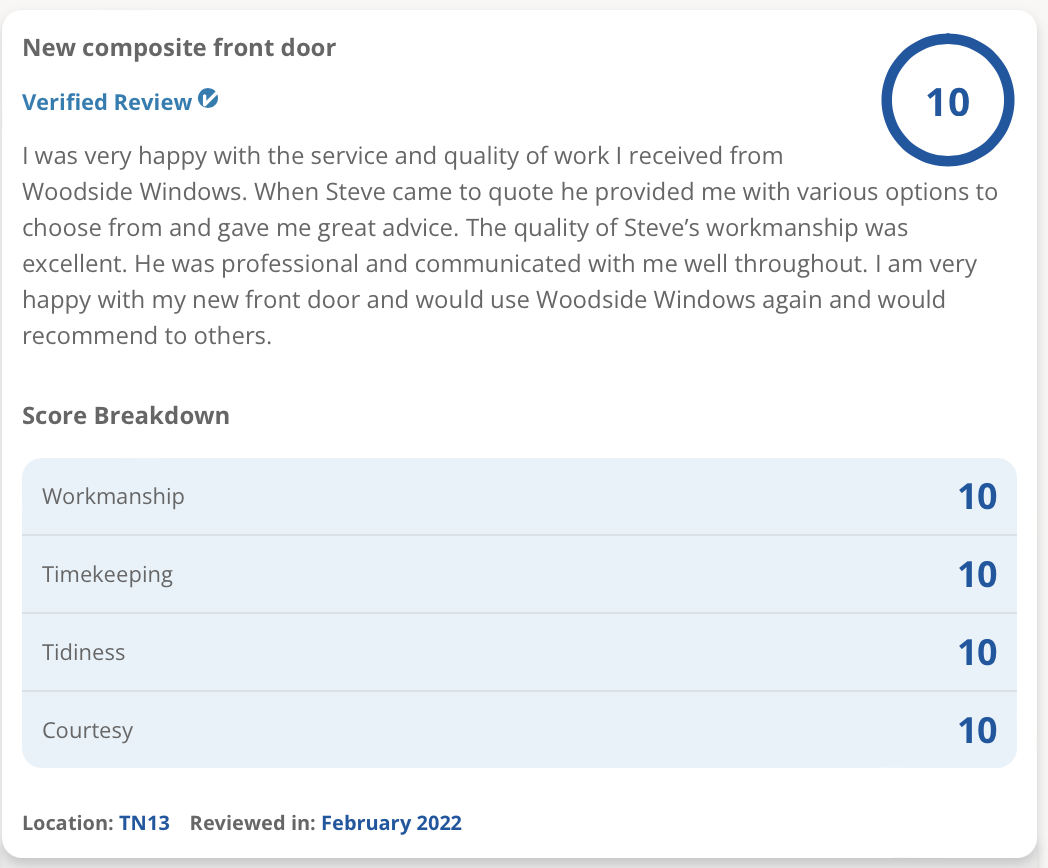Click the Location label text

pos(68,823)
